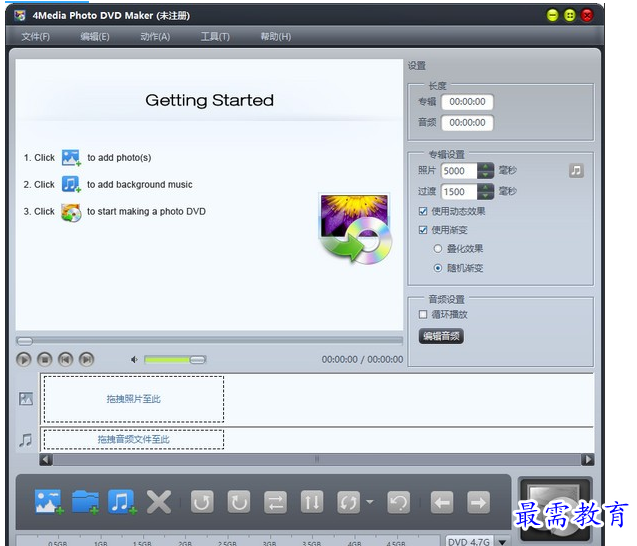This screenshot has height=546, width=637.
Task: Increase the photo duration with the up arrow
Action: [x=485, y=167]
